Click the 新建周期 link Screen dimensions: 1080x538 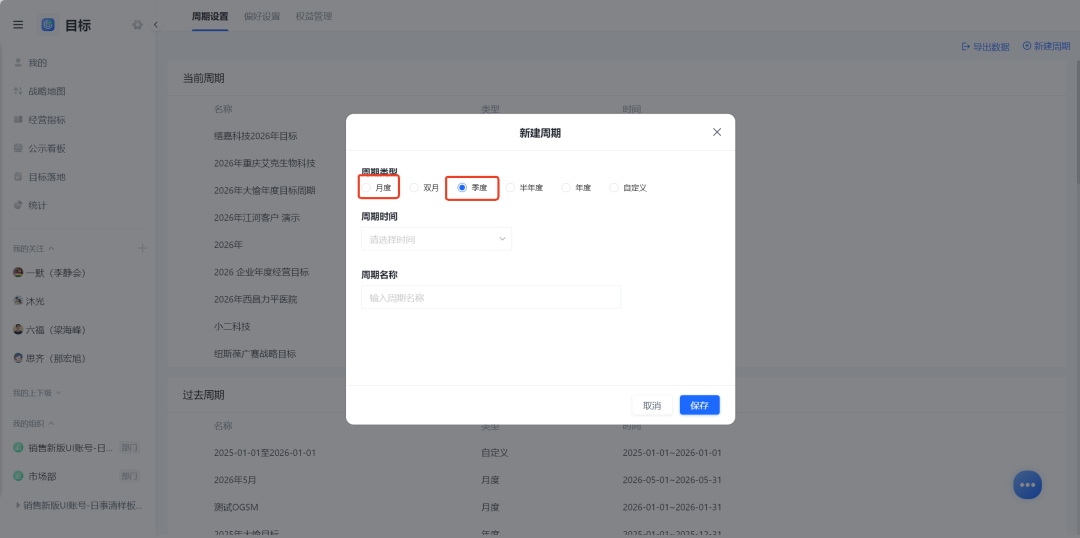click(1052, 46)
